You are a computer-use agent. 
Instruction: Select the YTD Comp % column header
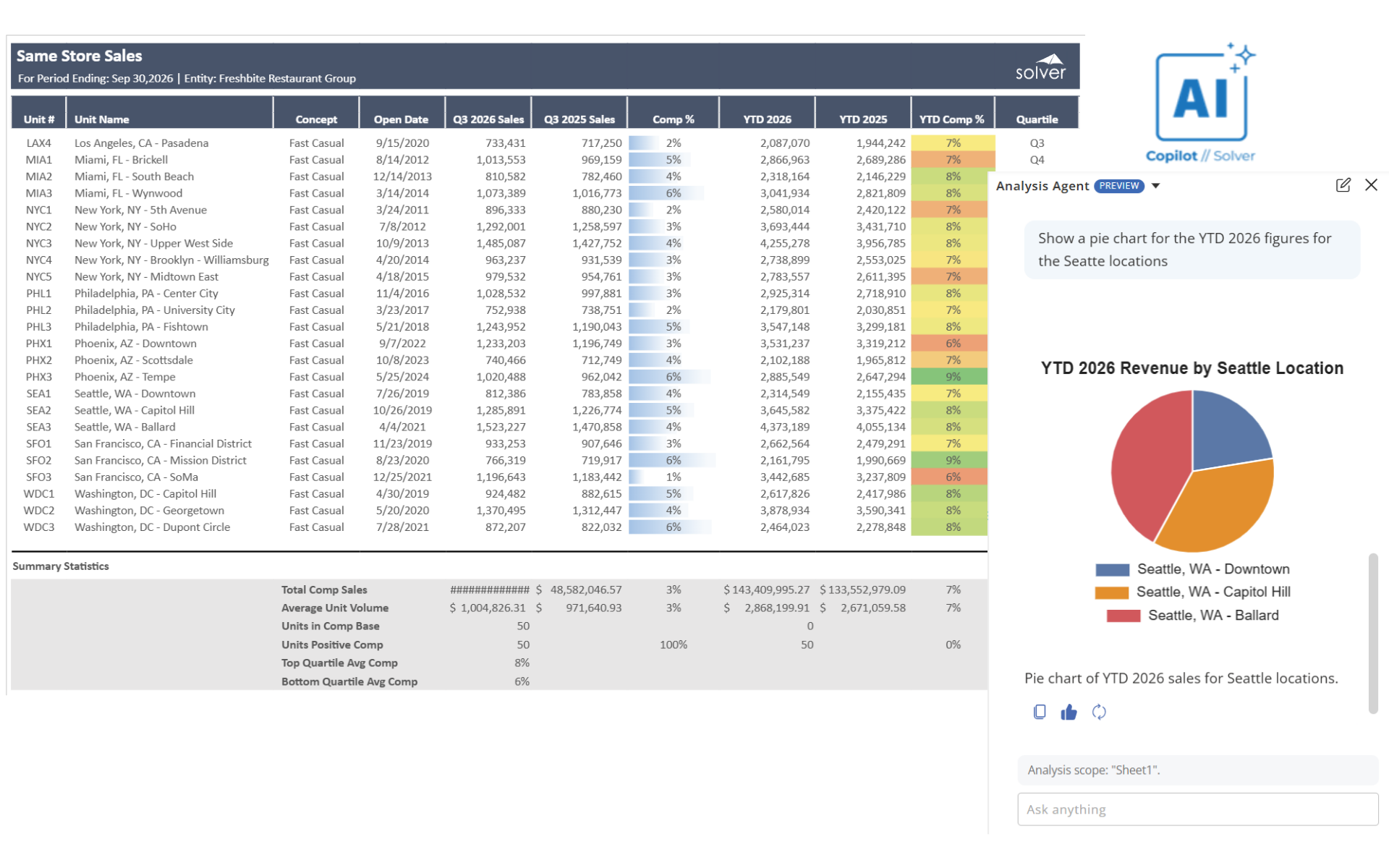tap(951, 119)
